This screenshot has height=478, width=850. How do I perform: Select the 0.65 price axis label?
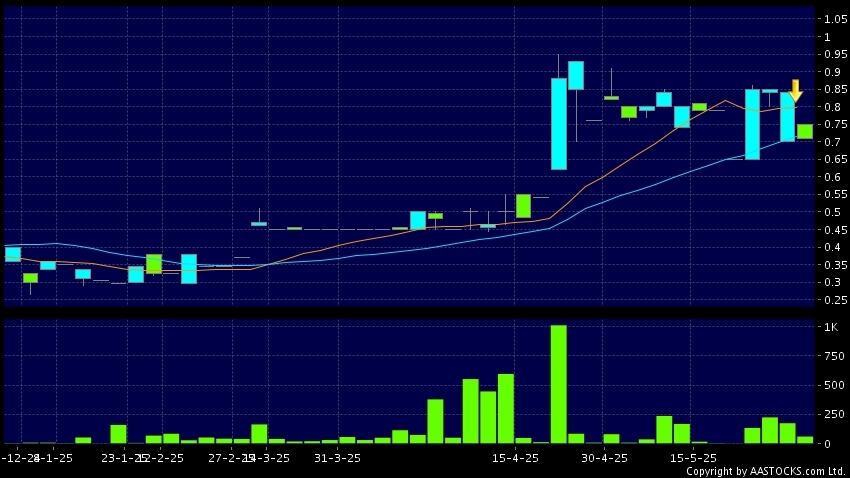coord(835,159)
